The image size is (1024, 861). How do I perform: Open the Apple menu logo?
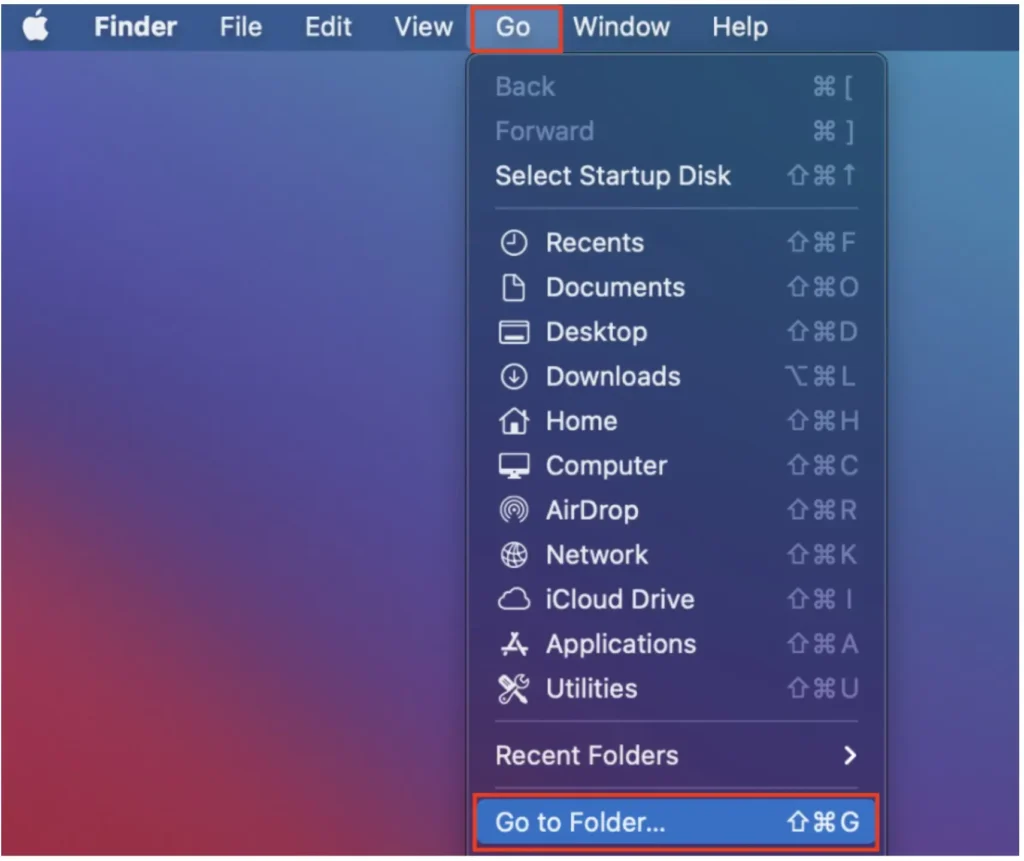[36, 27]
